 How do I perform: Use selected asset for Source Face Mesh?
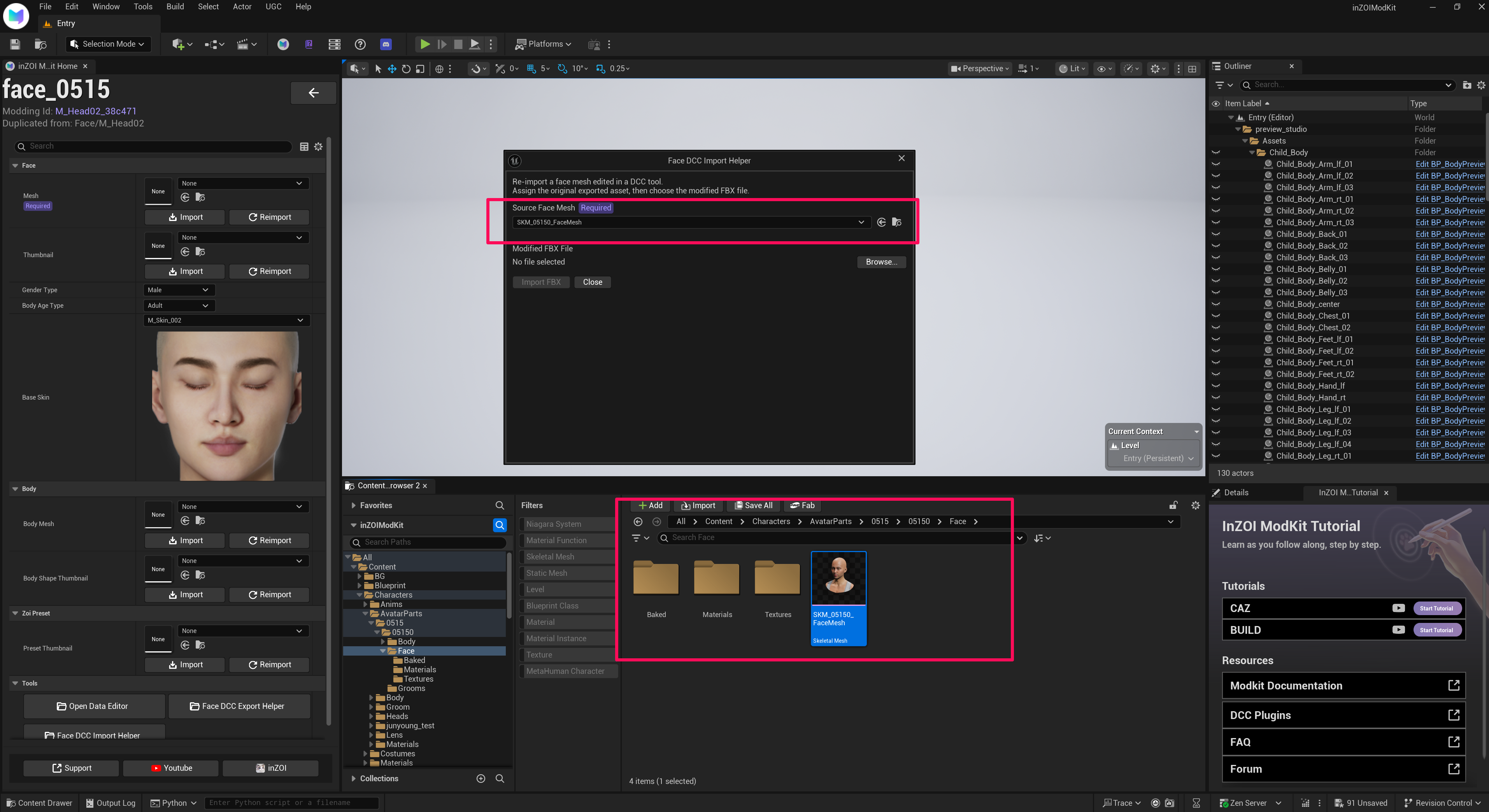[x=882, y=223]
